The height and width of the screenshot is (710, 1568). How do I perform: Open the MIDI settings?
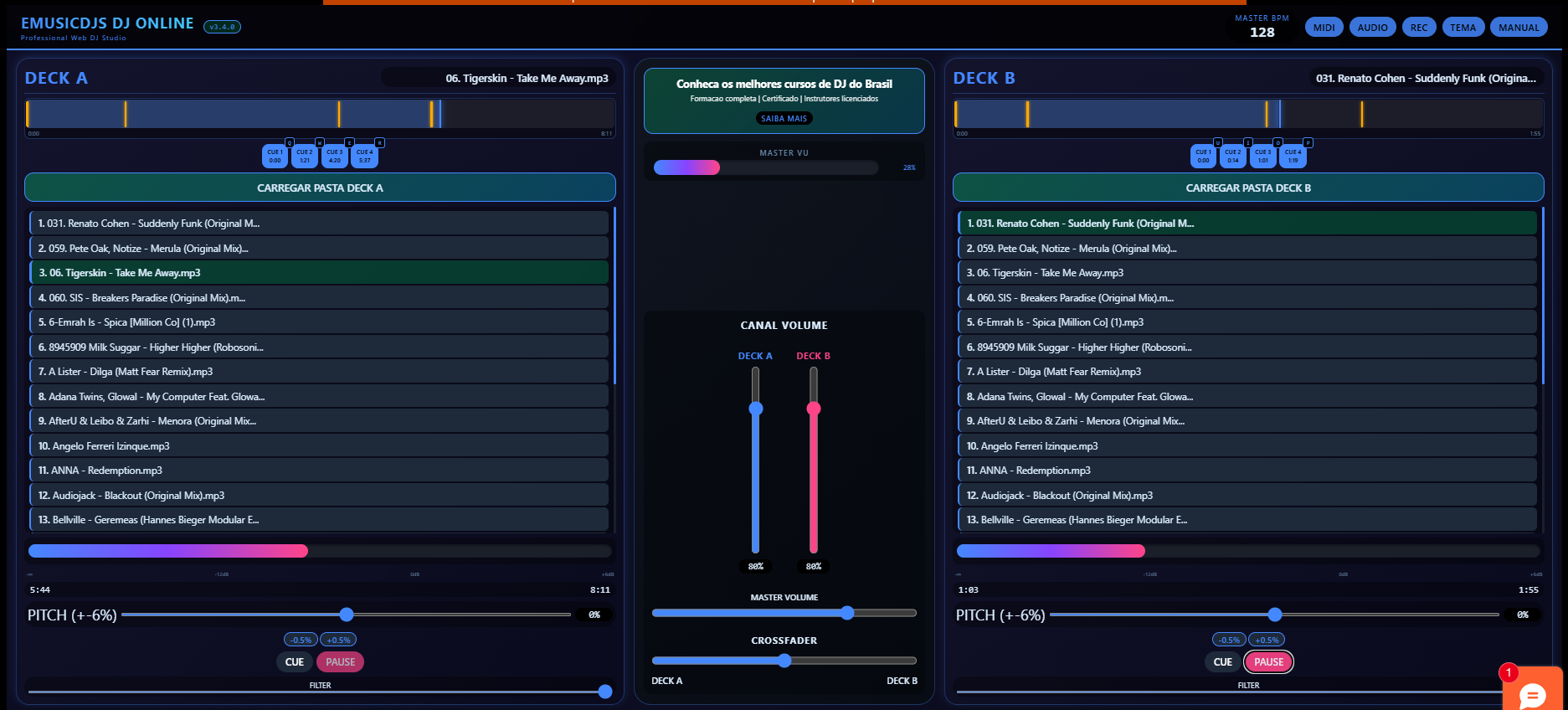1324,28
